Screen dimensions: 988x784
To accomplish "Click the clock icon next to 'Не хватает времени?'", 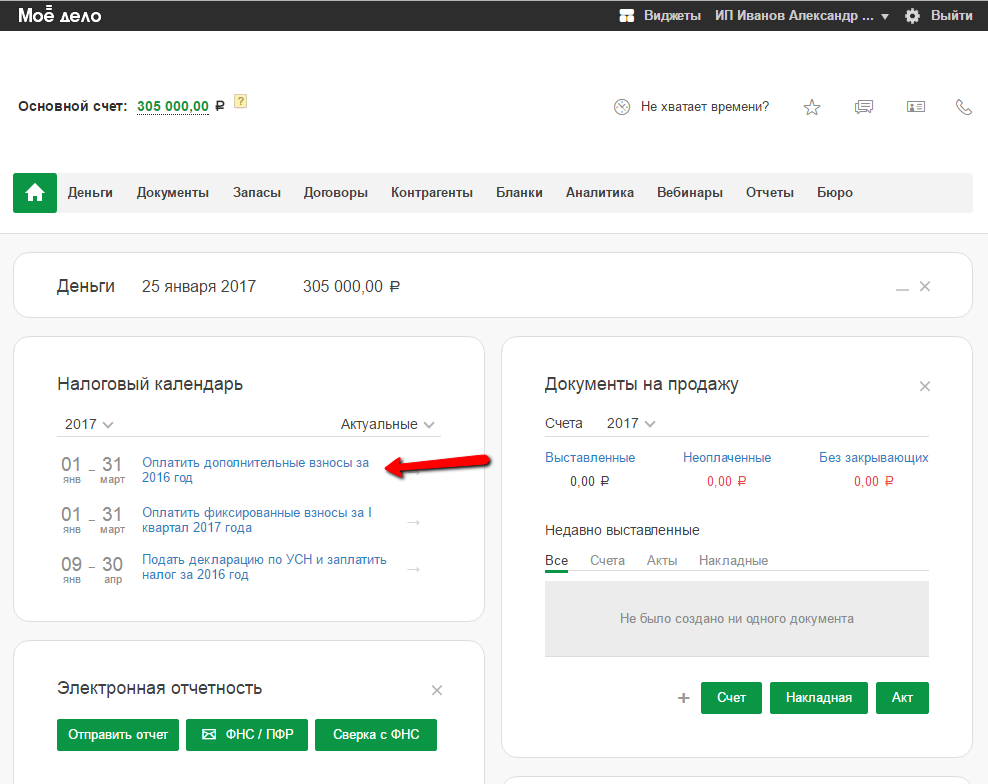I will [x=622, y=107].
